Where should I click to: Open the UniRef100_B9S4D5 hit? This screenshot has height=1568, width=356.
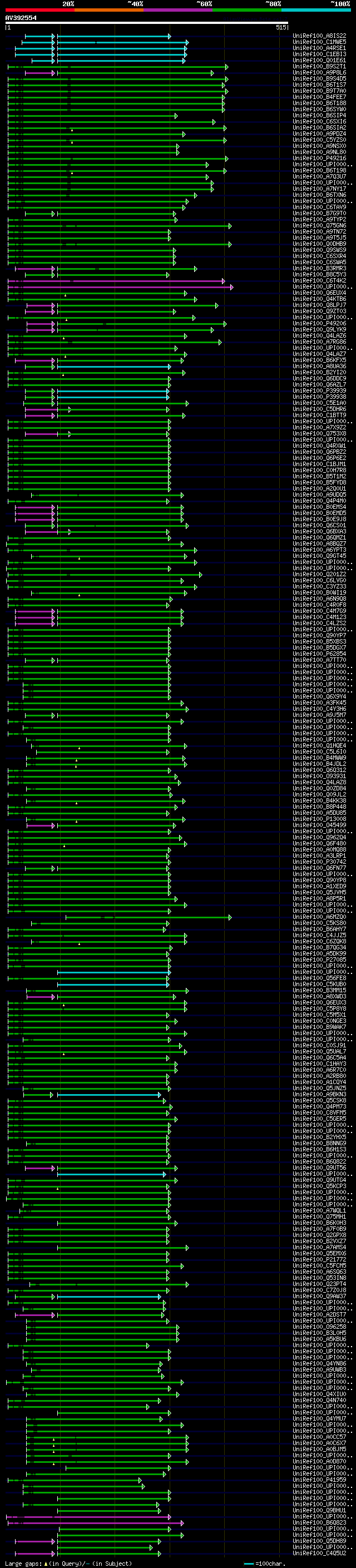click(319, 78)
